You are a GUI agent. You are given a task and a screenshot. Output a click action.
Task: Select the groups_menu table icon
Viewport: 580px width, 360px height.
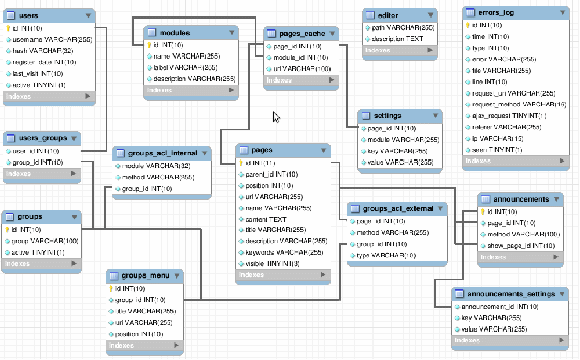(x=114, y=275)
